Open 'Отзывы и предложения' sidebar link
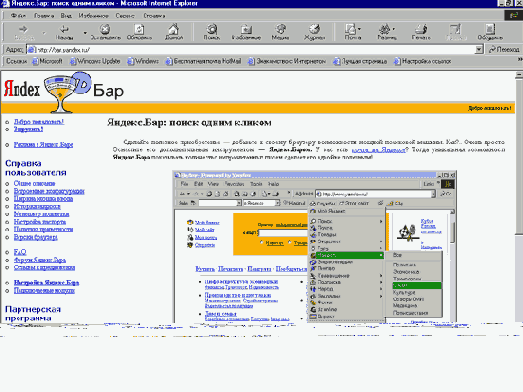 click(44, 268)
